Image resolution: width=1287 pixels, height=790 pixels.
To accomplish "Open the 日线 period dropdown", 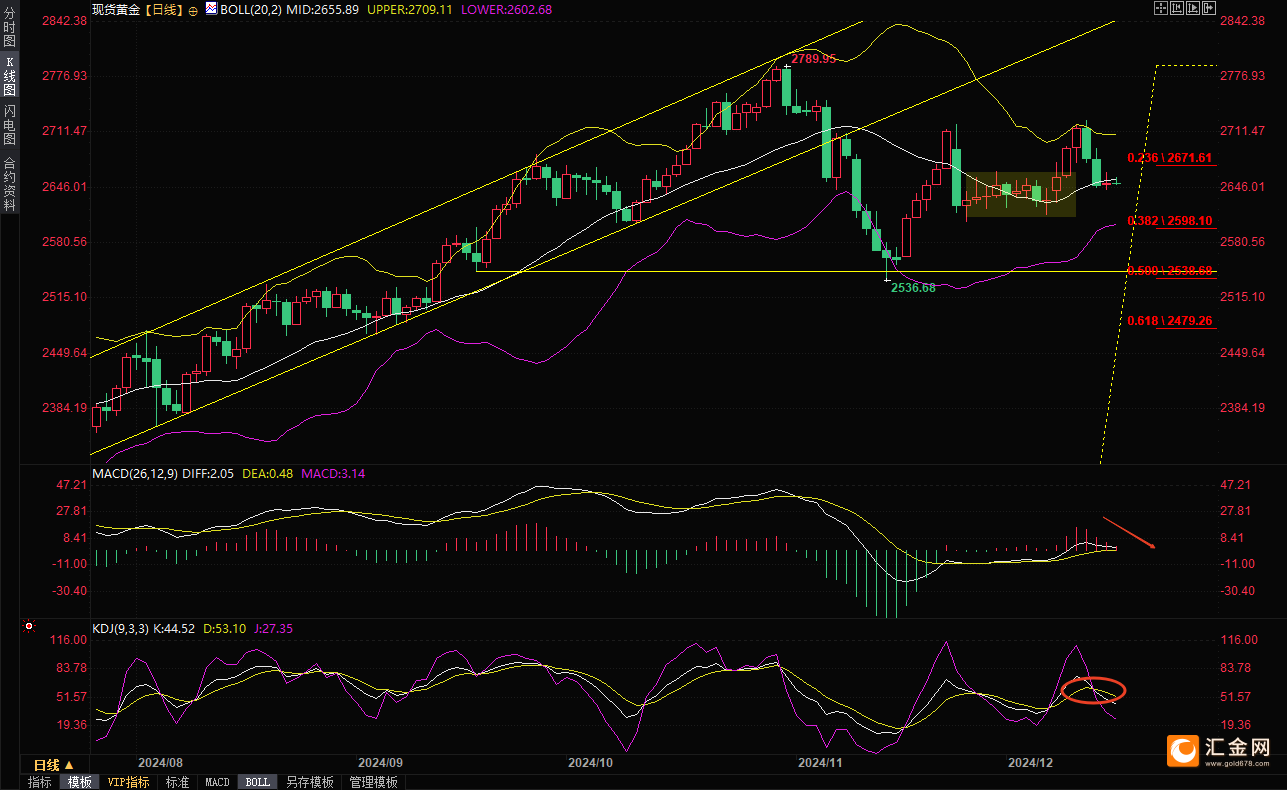I will click(x=55, y=765).
